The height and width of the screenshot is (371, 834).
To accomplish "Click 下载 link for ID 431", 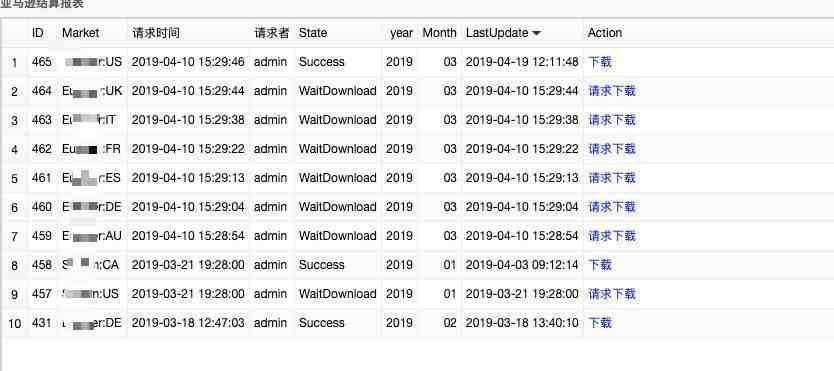I will coord(600,323).
